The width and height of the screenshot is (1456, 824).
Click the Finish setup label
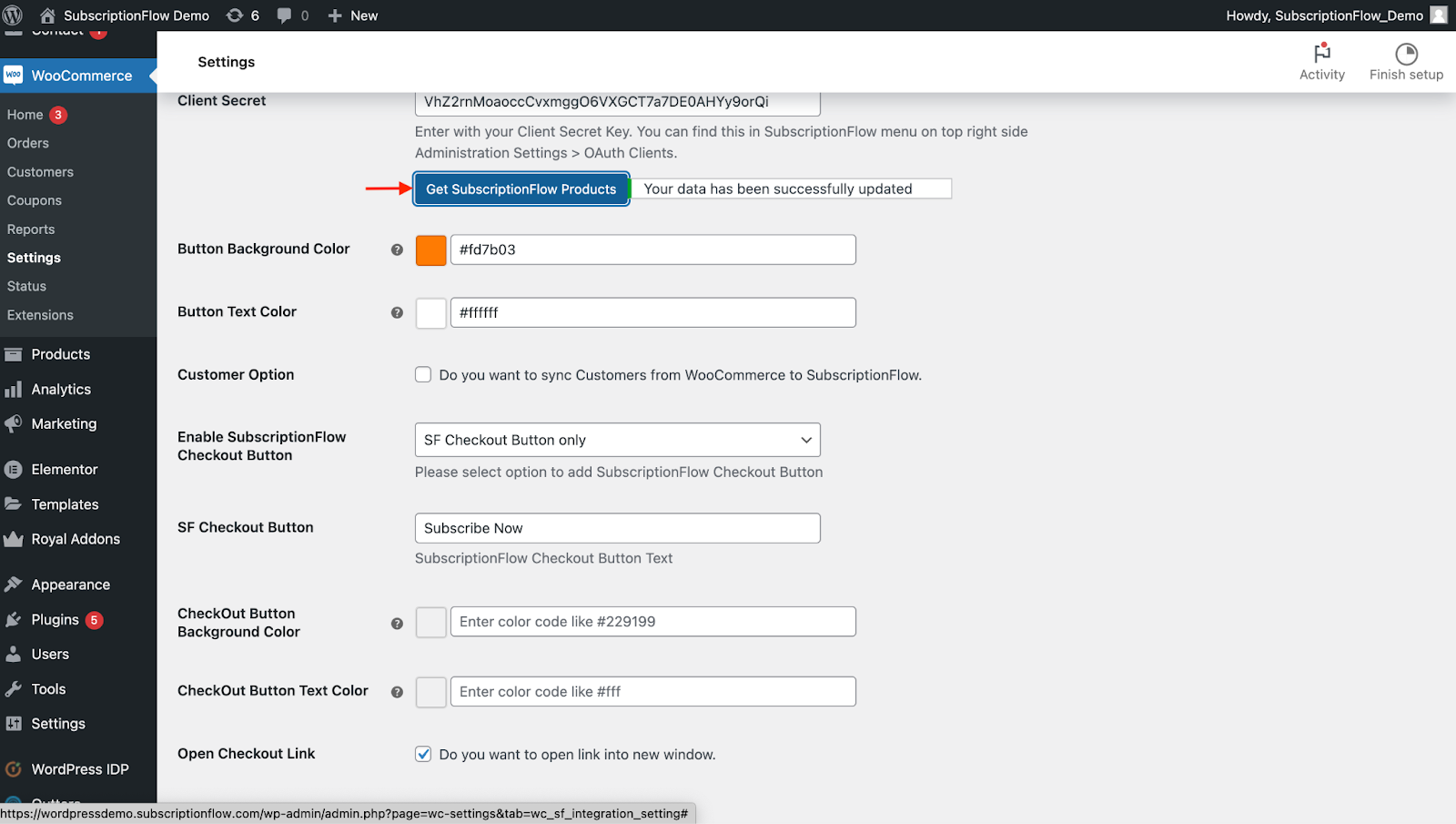[1406, 75]
